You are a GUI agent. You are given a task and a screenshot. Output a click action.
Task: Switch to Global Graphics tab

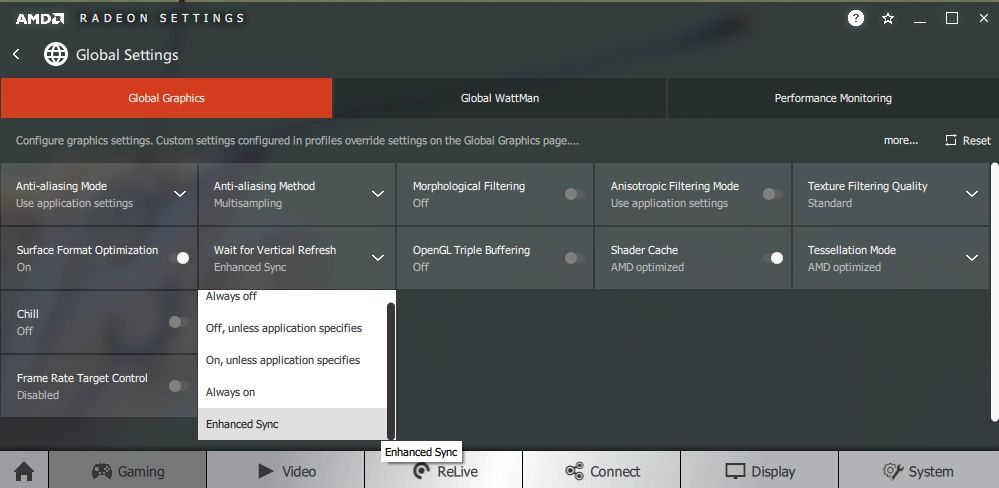[x=166, y=98]
